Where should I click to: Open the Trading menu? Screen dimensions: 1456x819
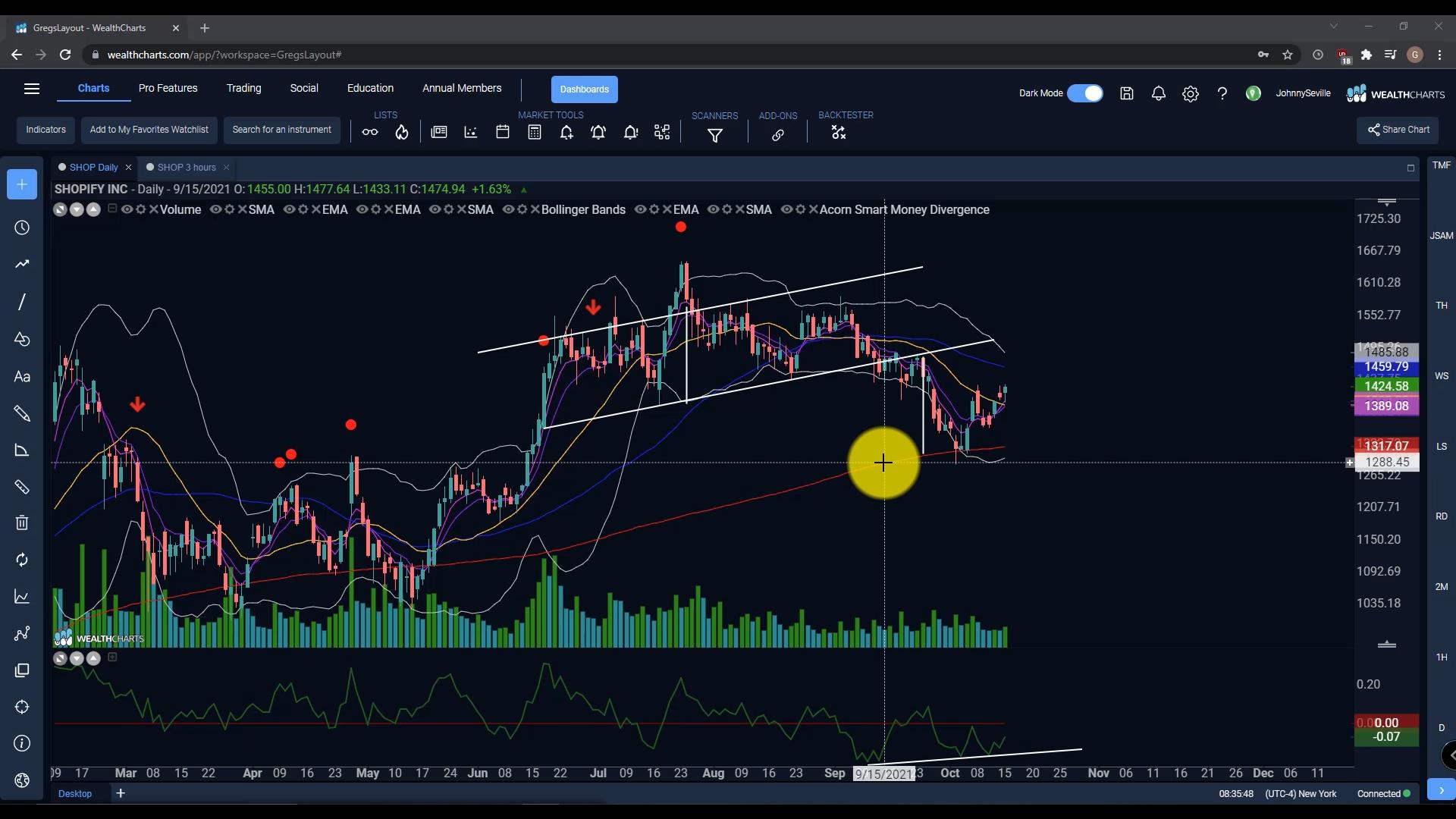243,88
